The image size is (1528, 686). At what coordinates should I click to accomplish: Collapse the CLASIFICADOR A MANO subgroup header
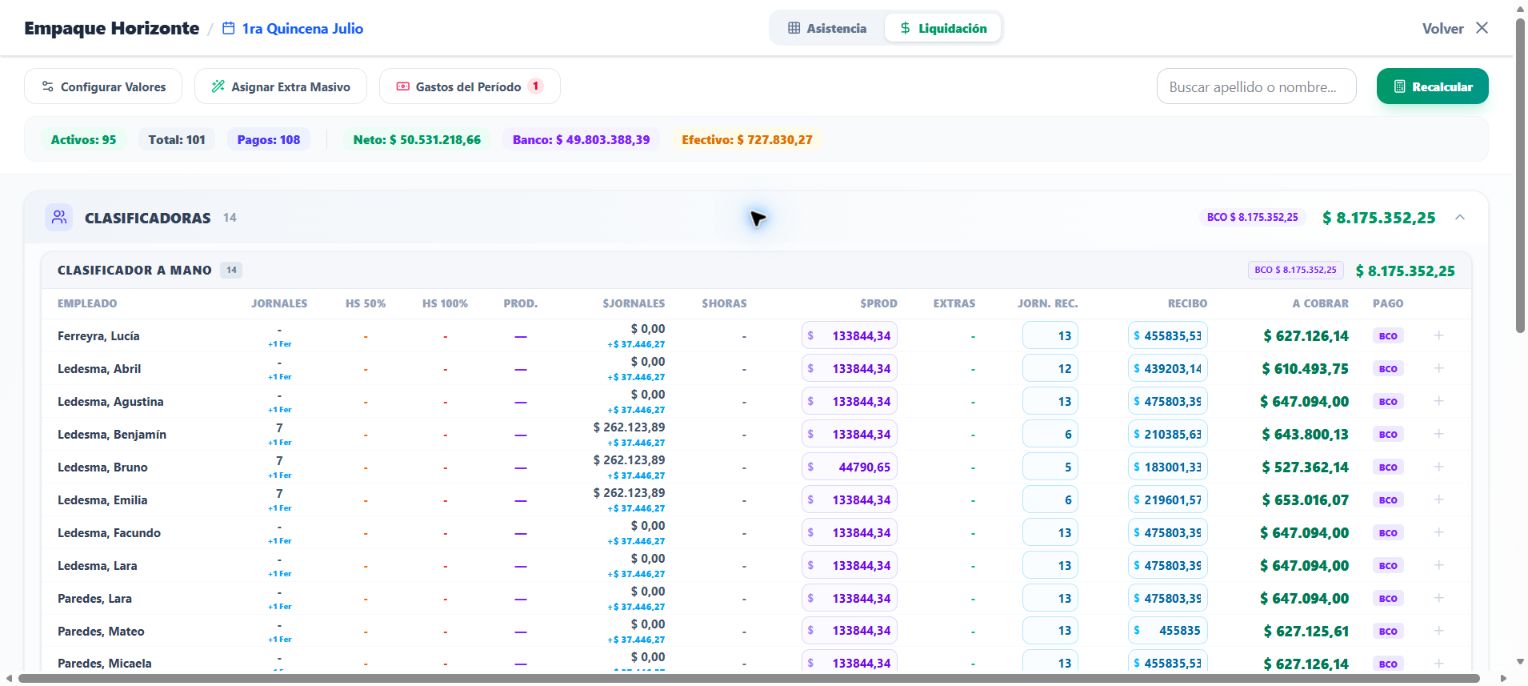tap(756, 270)
